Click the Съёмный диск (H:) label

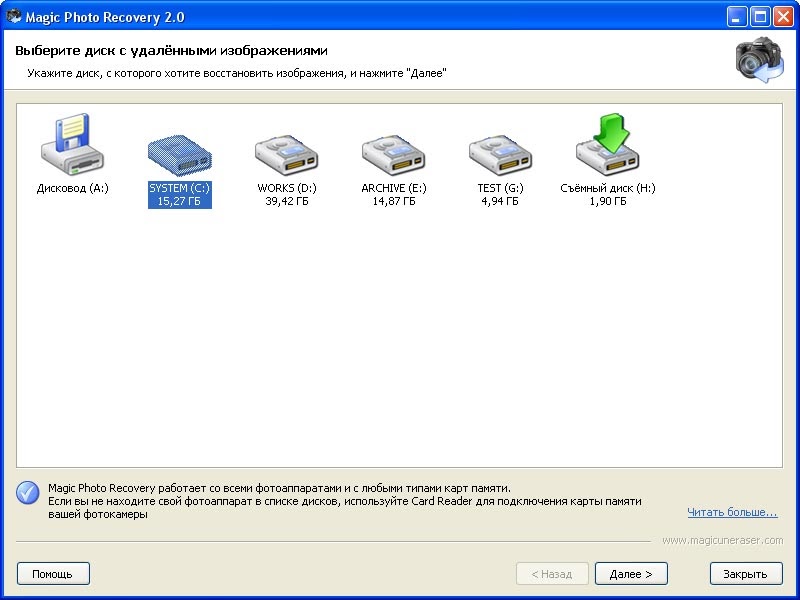[608, 188]
